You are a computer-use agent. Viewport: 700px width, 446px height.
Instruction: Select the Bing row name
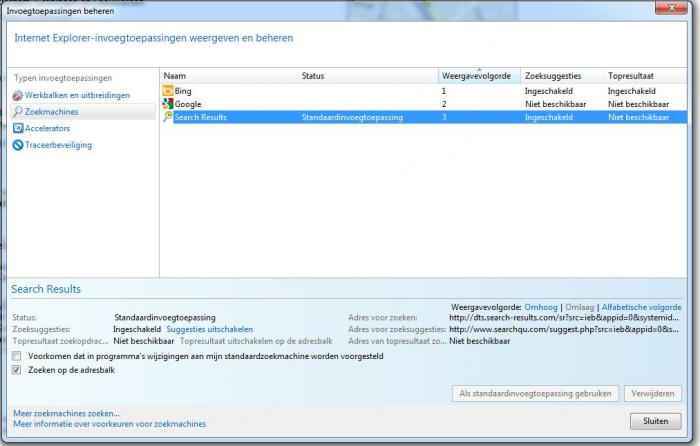pyautogui.click(x=183, y=91)
